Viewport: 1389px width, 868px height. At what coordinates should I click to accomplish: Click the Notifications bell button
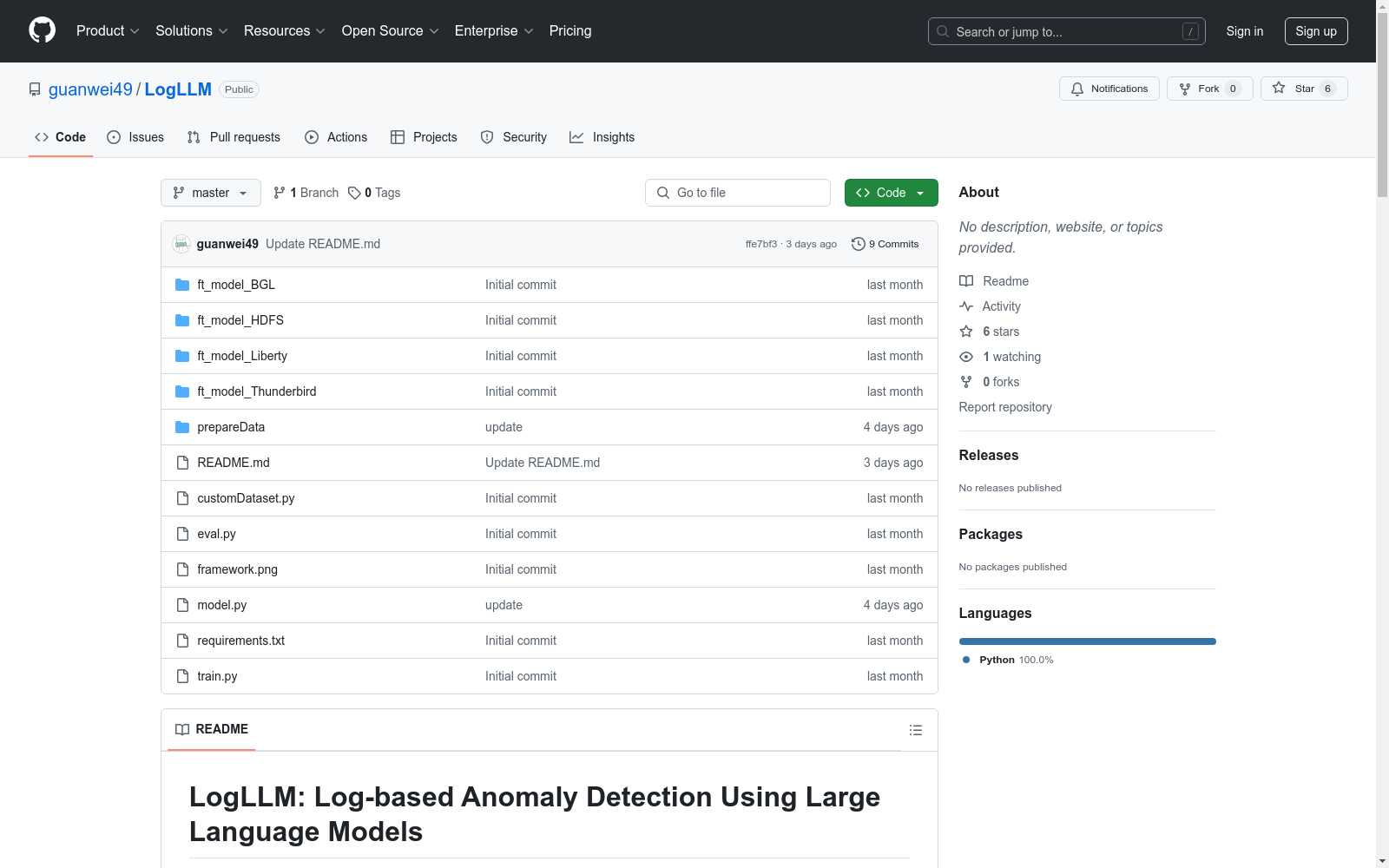[1109, 89]
